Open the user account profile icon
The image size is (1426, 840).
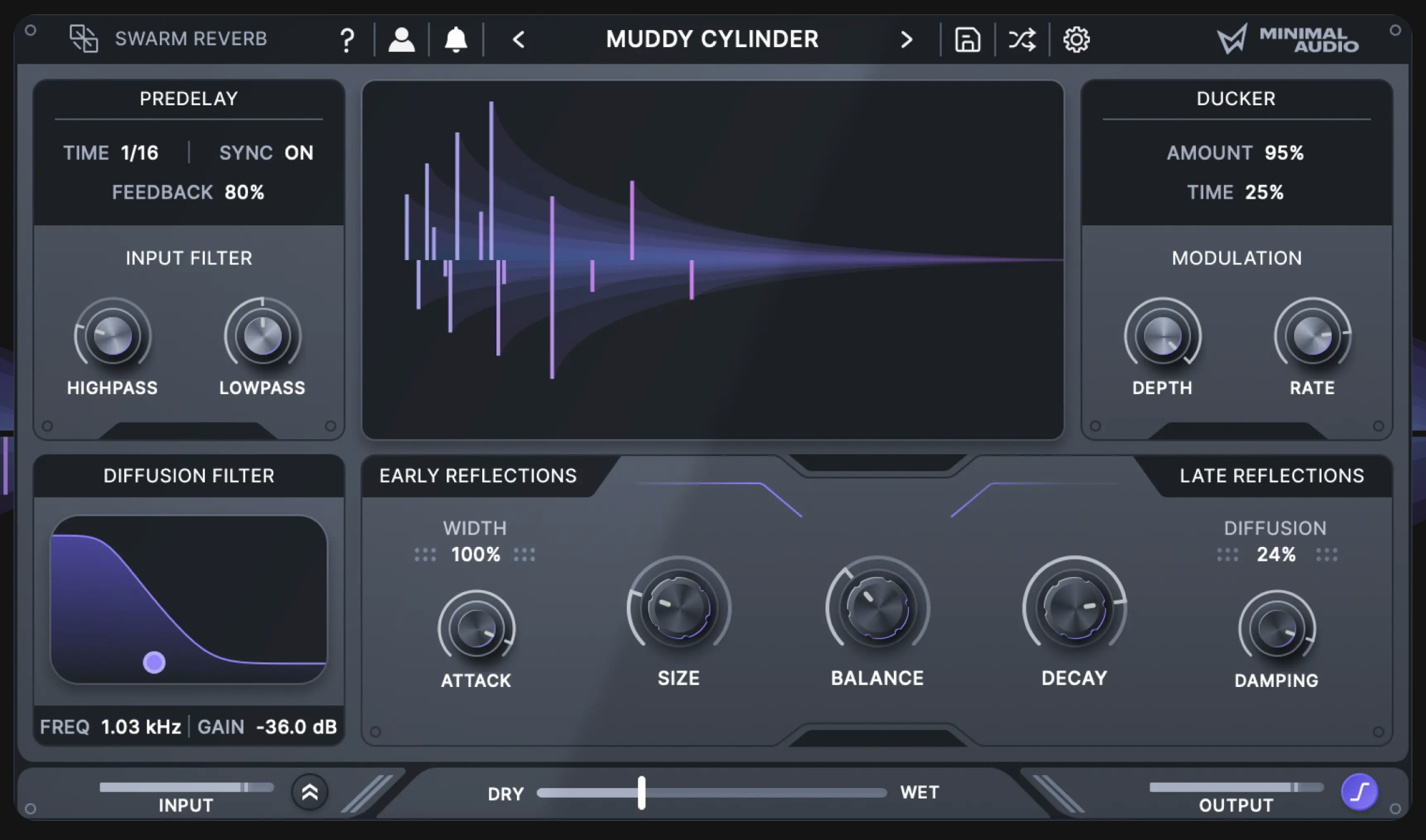(x=402, y=40)
